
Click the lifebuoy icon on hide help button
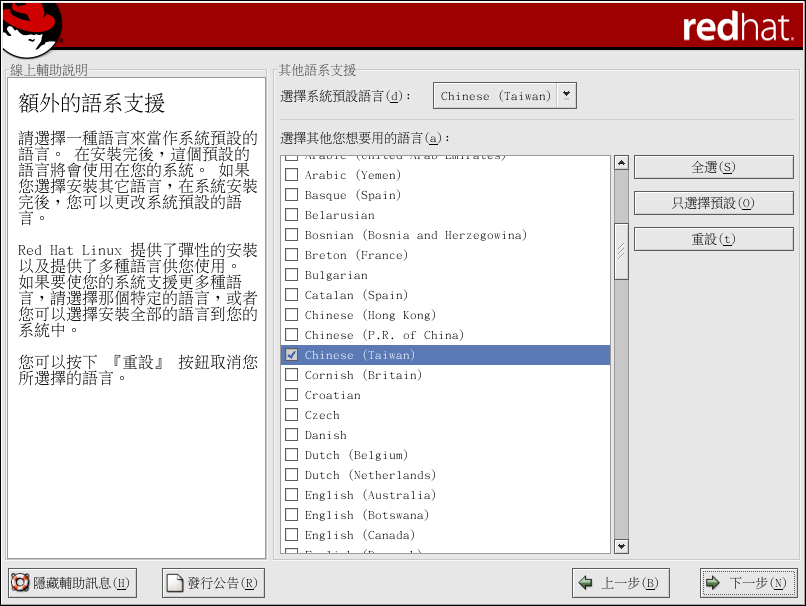pyautogui.click(x=20, y=583)
